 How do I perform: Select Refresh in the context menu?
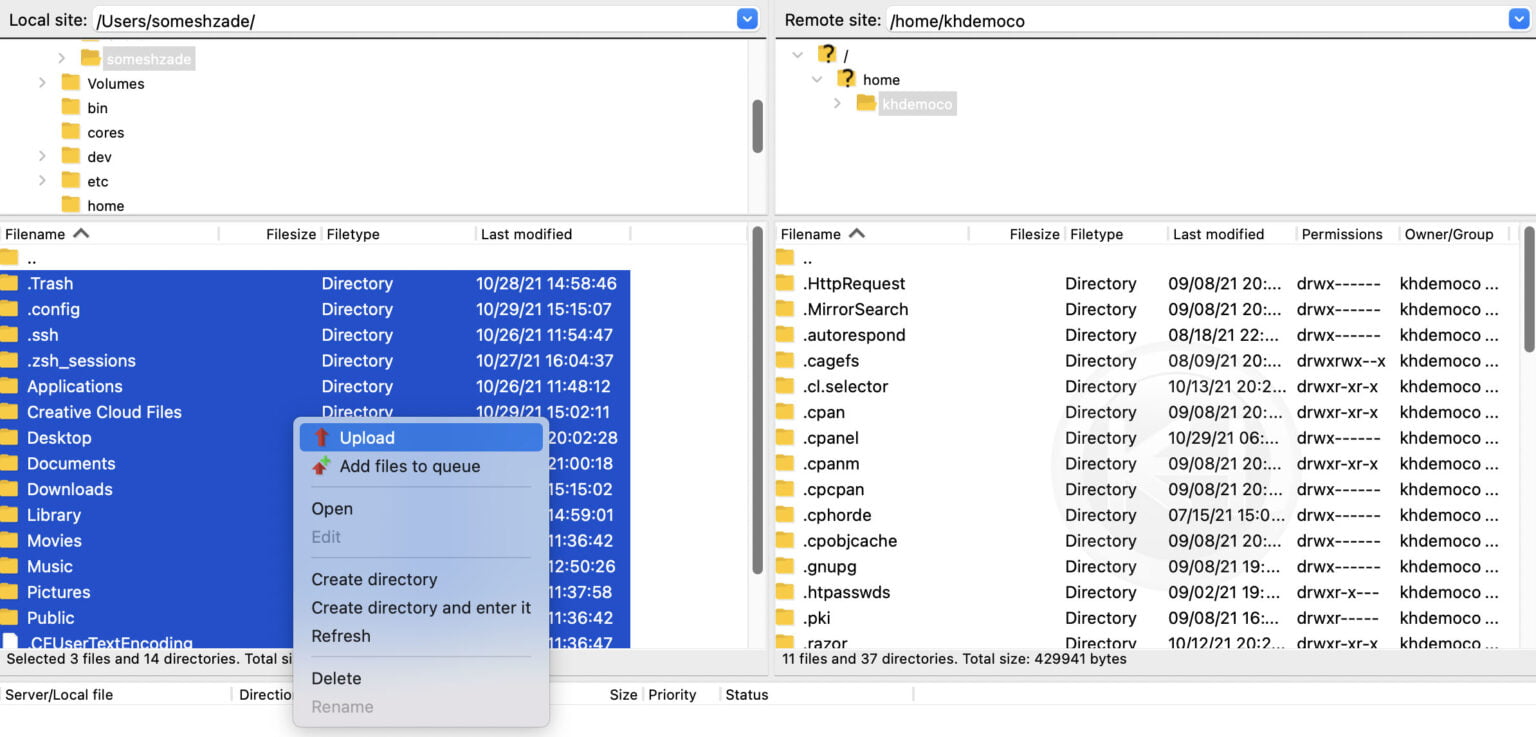click(x=341, y=636)
